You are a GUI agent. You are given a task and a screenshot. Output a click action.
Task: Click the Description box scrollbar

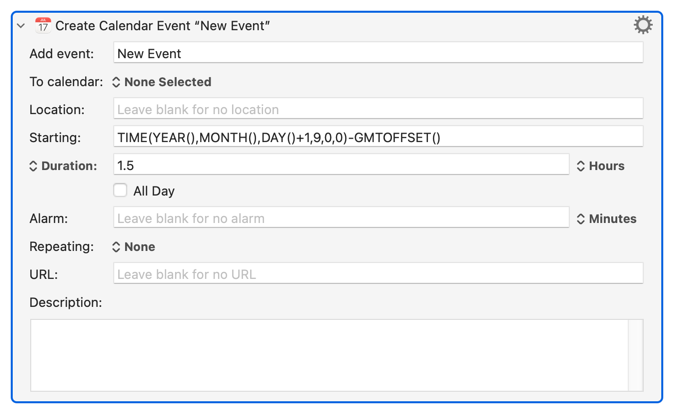tap(635, 355)
